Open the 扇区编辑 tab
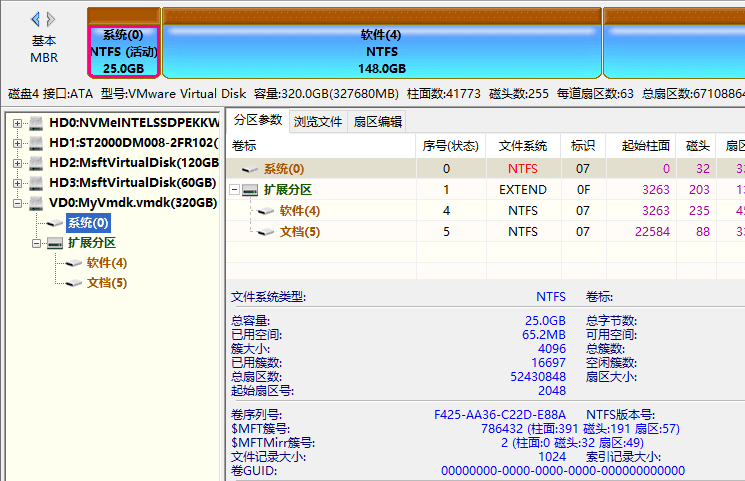Viewport: 745px width, 481px height. [378, 122]
